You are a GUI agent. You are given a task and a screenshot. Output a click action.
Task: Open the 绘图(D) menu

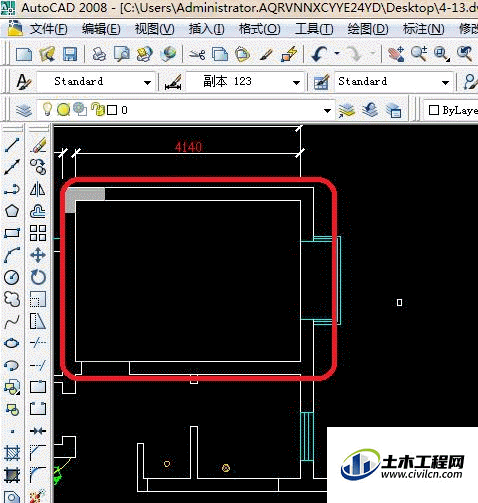368,29
